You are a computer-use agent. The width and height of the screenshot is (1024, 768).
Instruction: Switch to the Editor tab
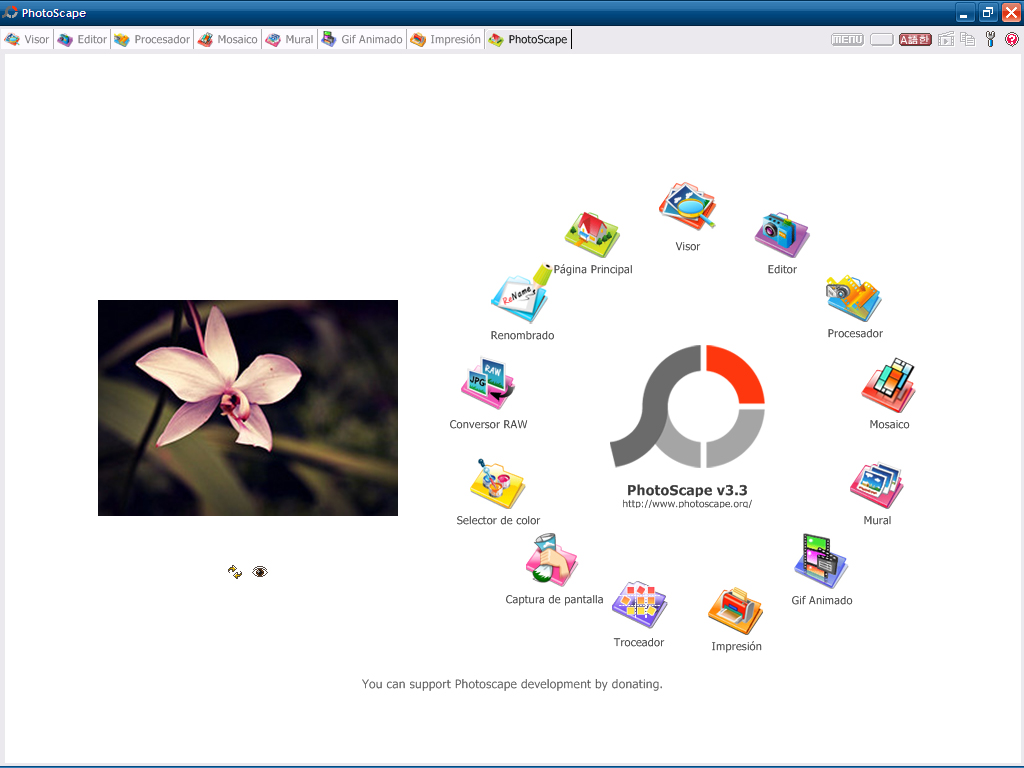point(82,39)
